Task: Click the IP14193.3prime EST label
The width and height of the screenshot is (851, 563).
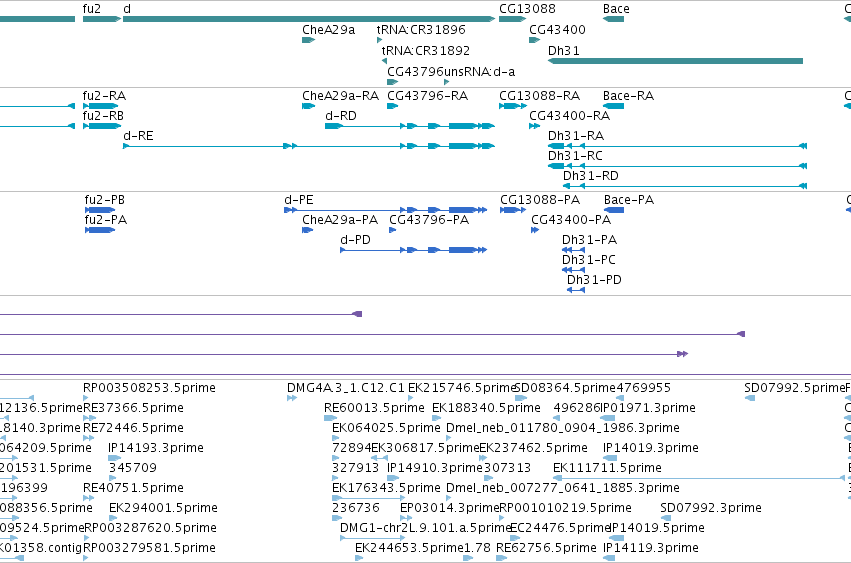Action: 156,448
